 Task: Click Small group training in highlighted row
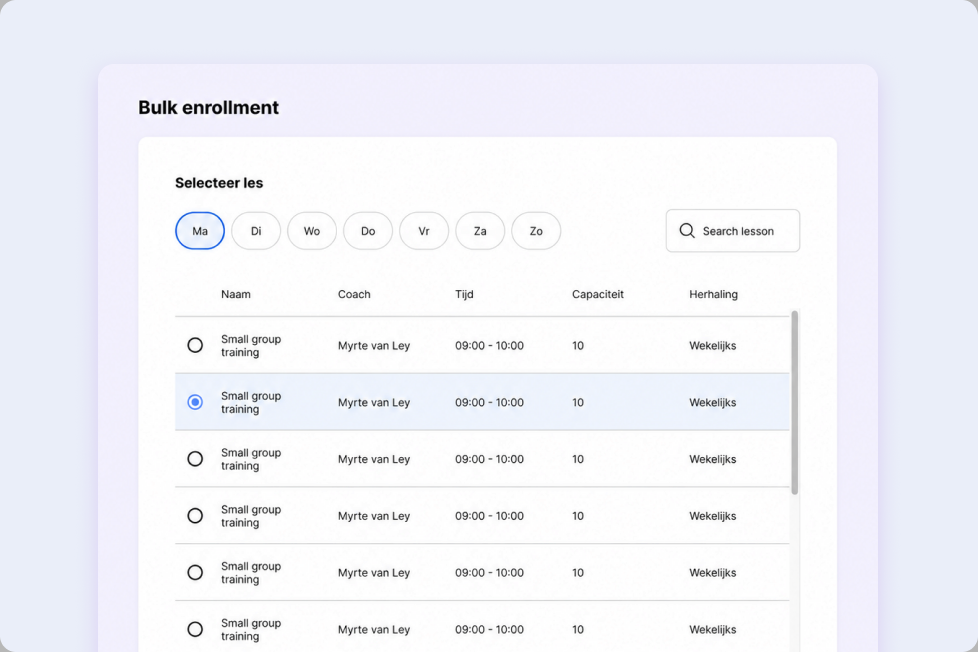click(x=251, y=402)
